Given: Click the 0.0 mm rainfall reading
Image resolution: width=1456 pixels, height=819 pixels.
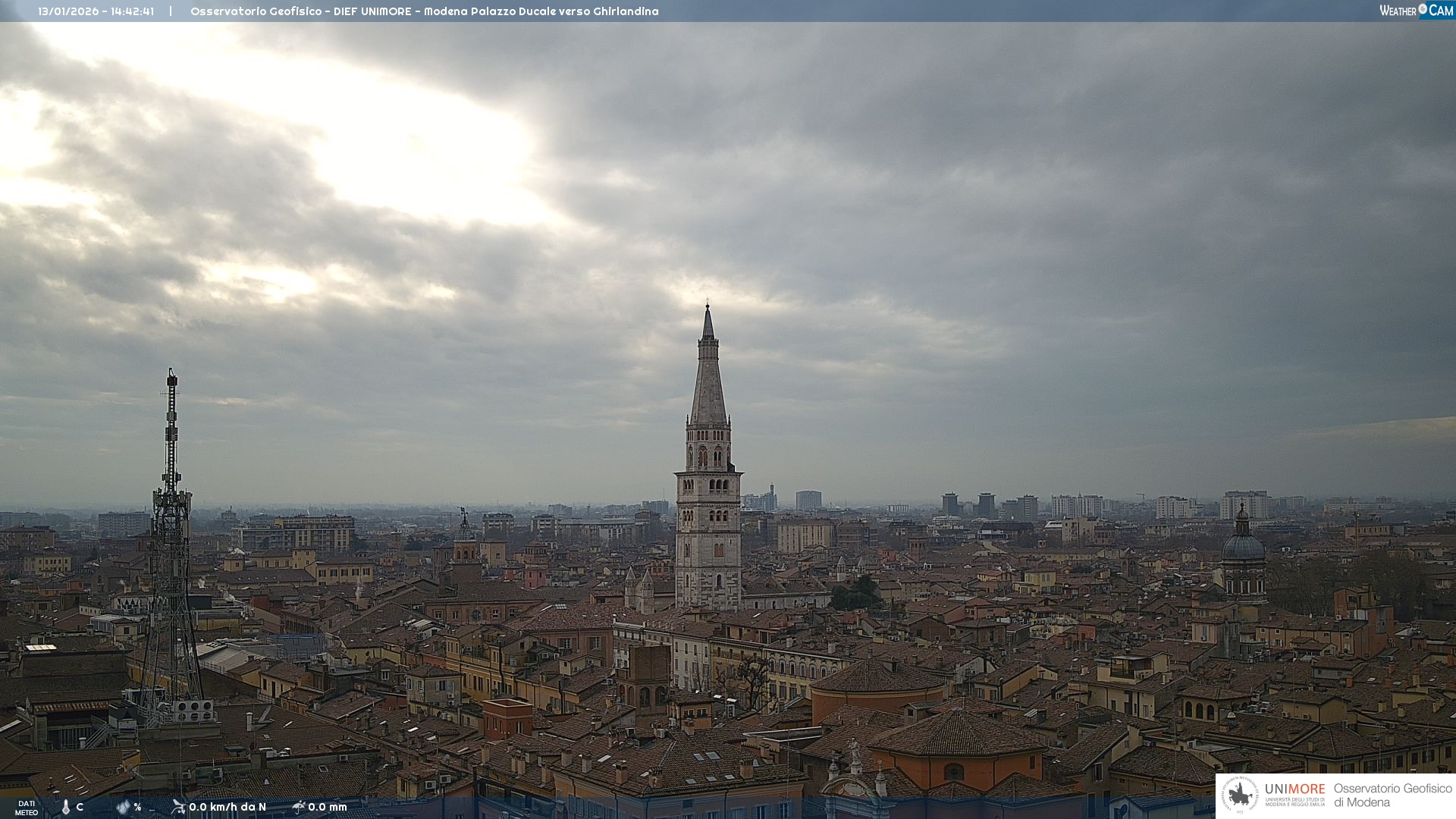Looking at the screenshot, I should pyautogui.click(x=328, y=807).
